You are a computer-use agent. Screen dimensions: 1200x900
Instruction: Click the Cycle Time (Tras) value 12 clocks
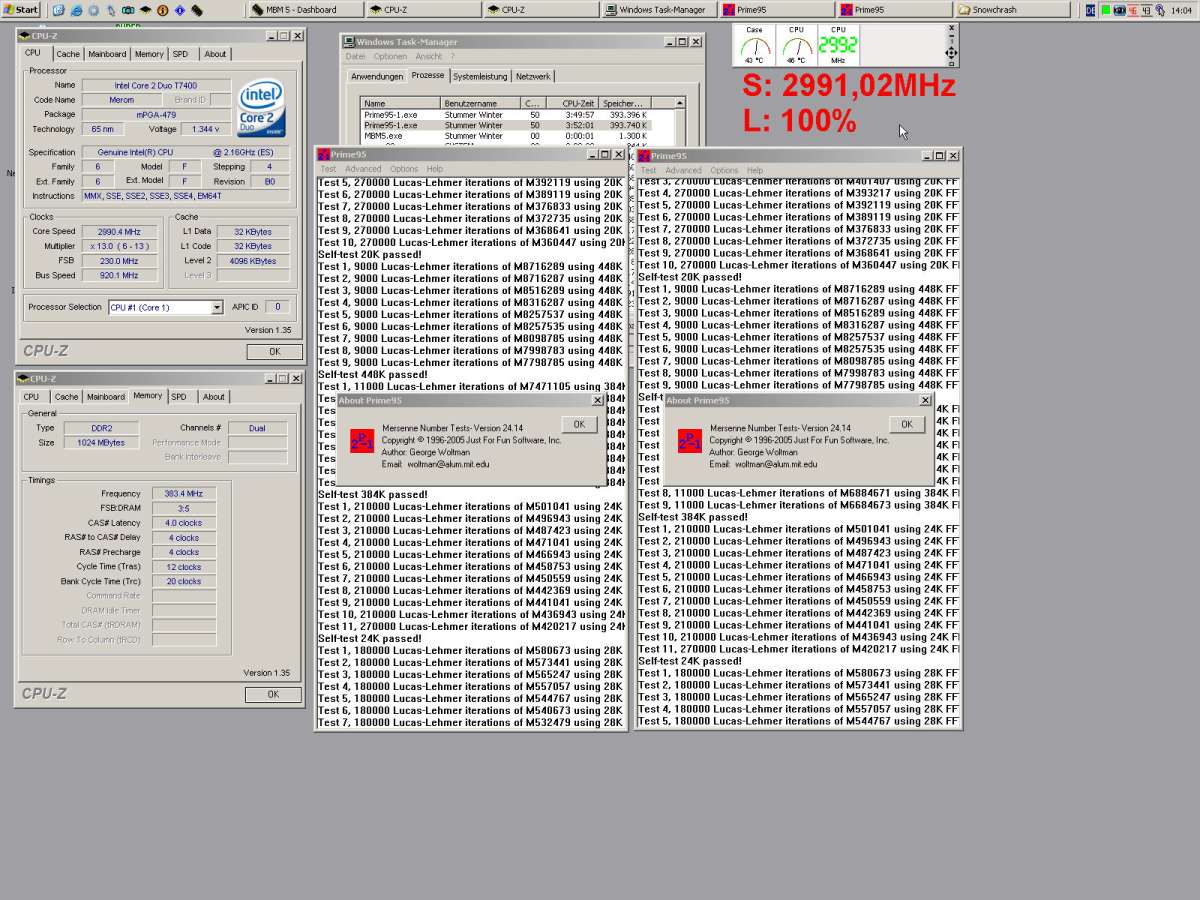pyautogui.click(x=184, y=567)
